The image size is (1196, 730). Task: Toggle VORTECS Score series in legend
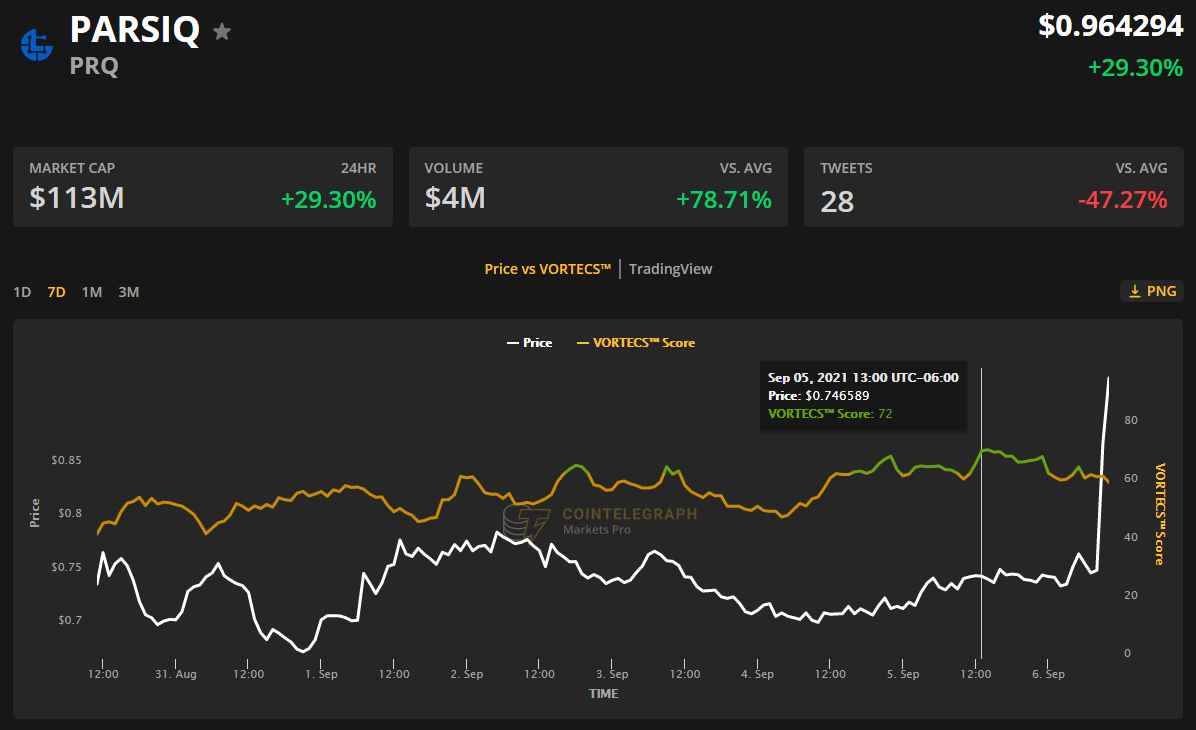coord(636,343)
